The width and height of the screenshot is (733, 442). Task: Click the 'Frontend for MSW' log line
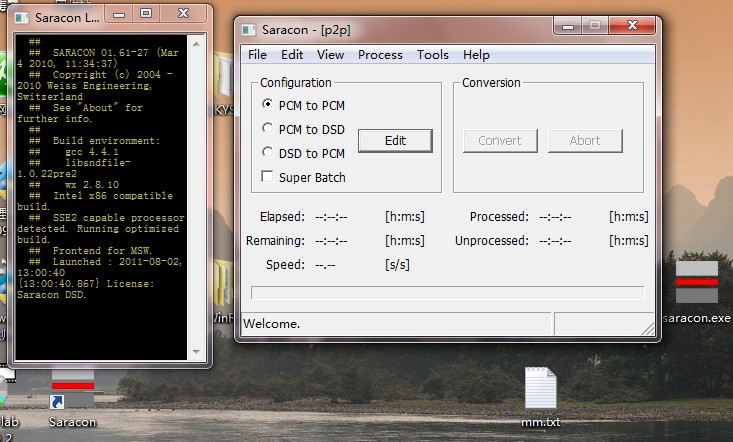click(90, 251)
